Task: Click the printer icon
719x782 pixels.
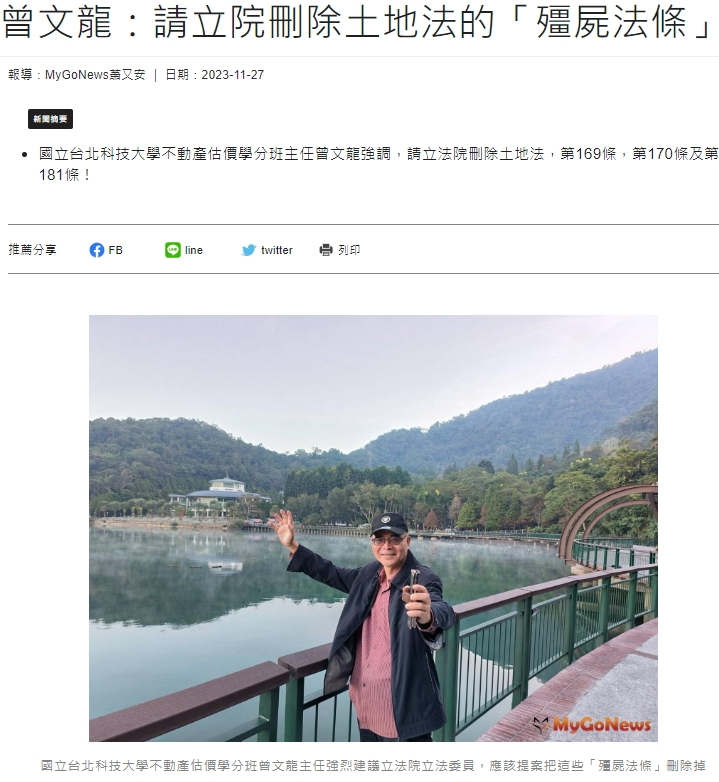Action: point(326,250)
